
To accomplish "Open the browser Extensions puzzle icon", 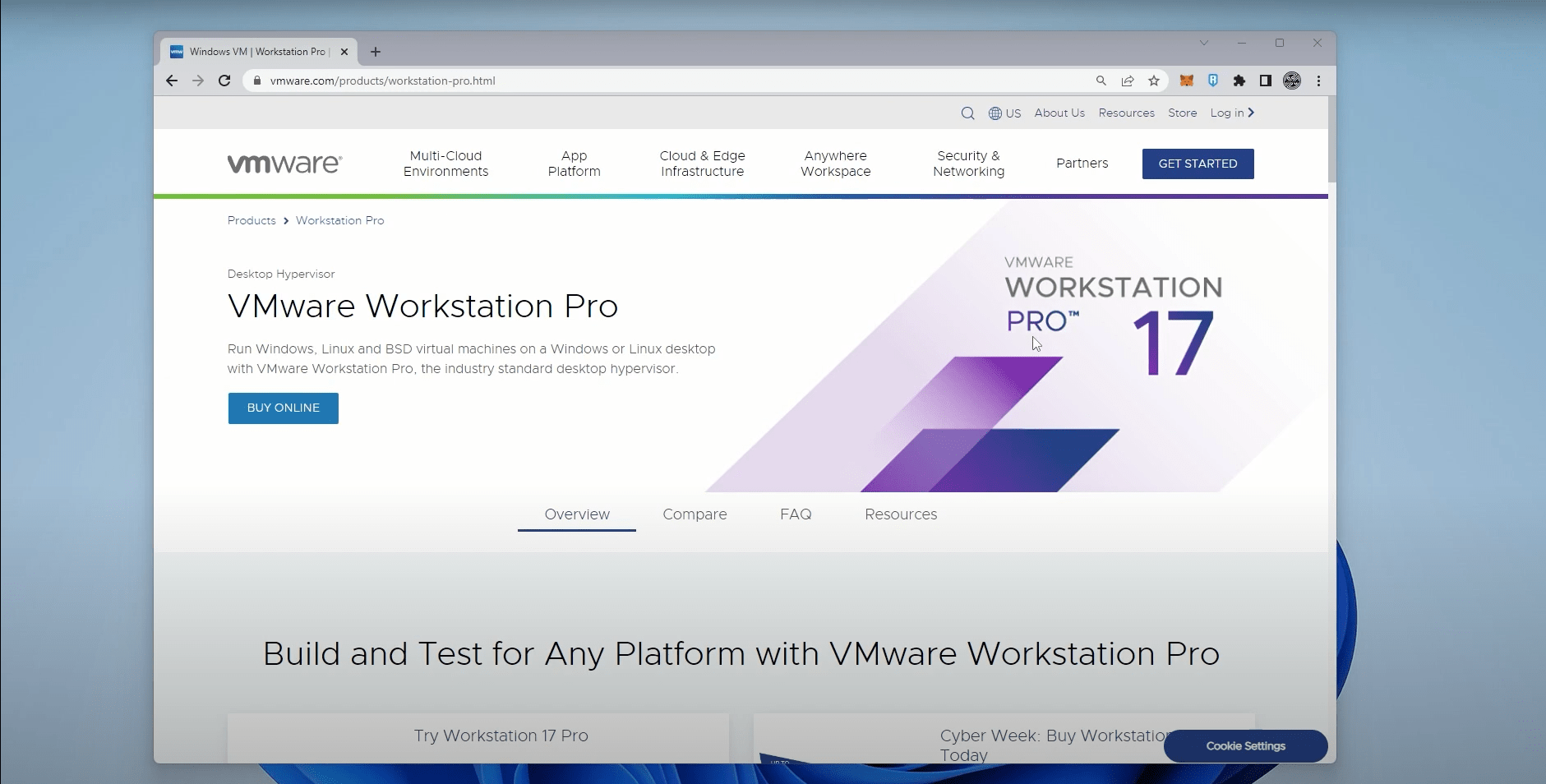I will click(1239, 81).
